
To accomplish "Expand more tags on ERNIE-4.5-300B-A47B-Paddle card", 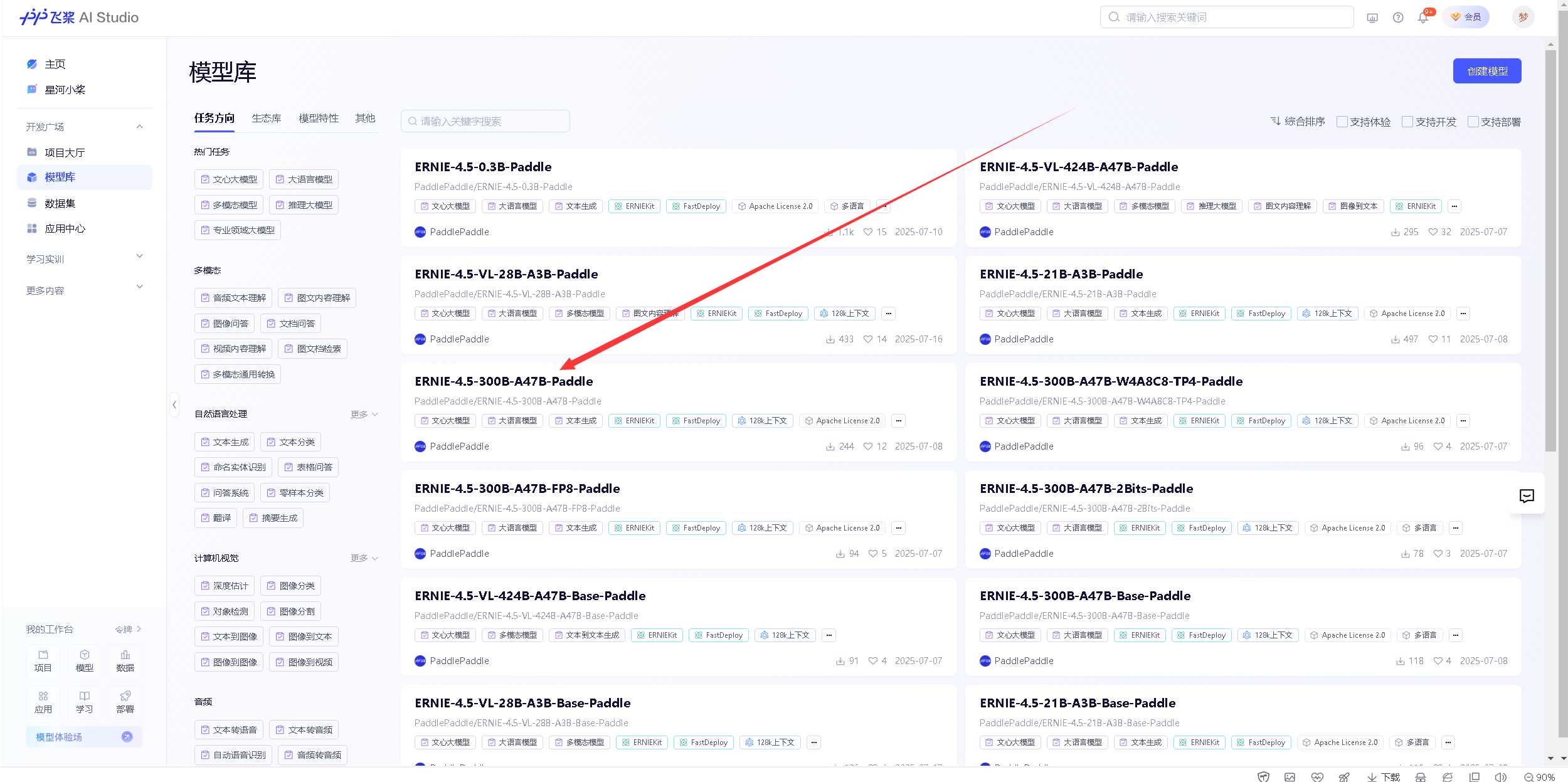I will point(899,421).
